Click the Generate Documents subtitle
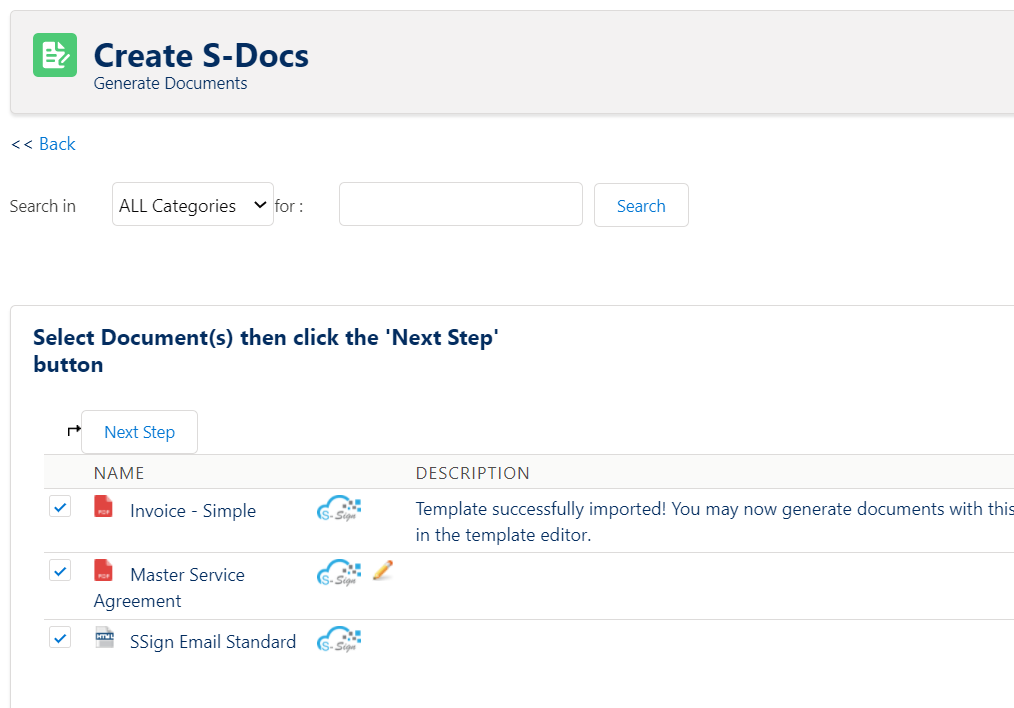This screenshot has height=708, width=1014. point(170,83)
